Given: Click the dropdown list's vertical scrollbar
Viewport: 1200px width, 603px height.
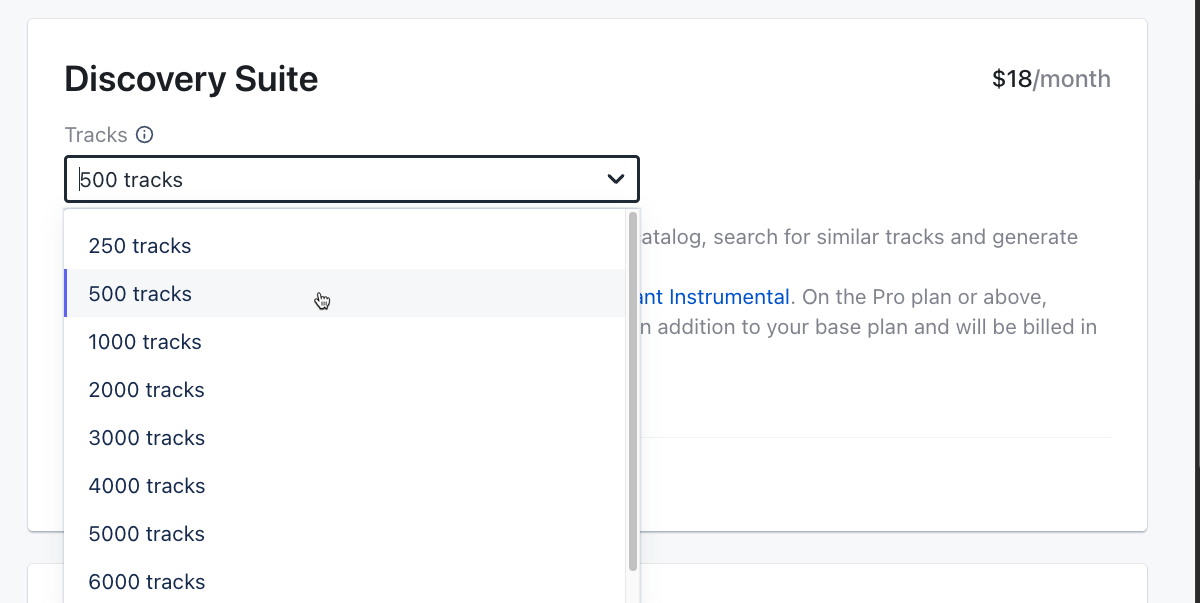Looking at the screenshot, I should [633, 390].
